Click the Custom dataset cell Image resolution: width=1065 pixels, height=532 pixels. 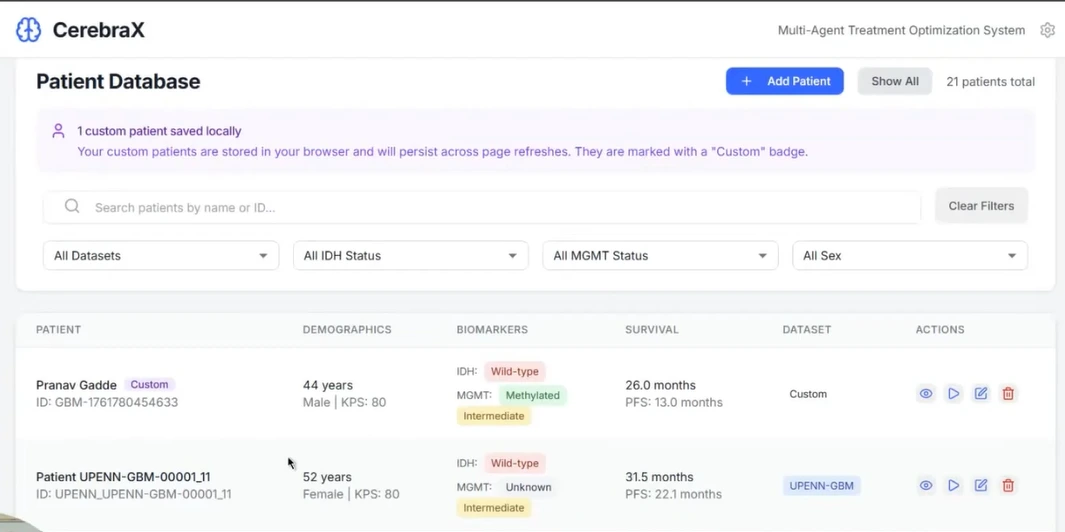808,393
